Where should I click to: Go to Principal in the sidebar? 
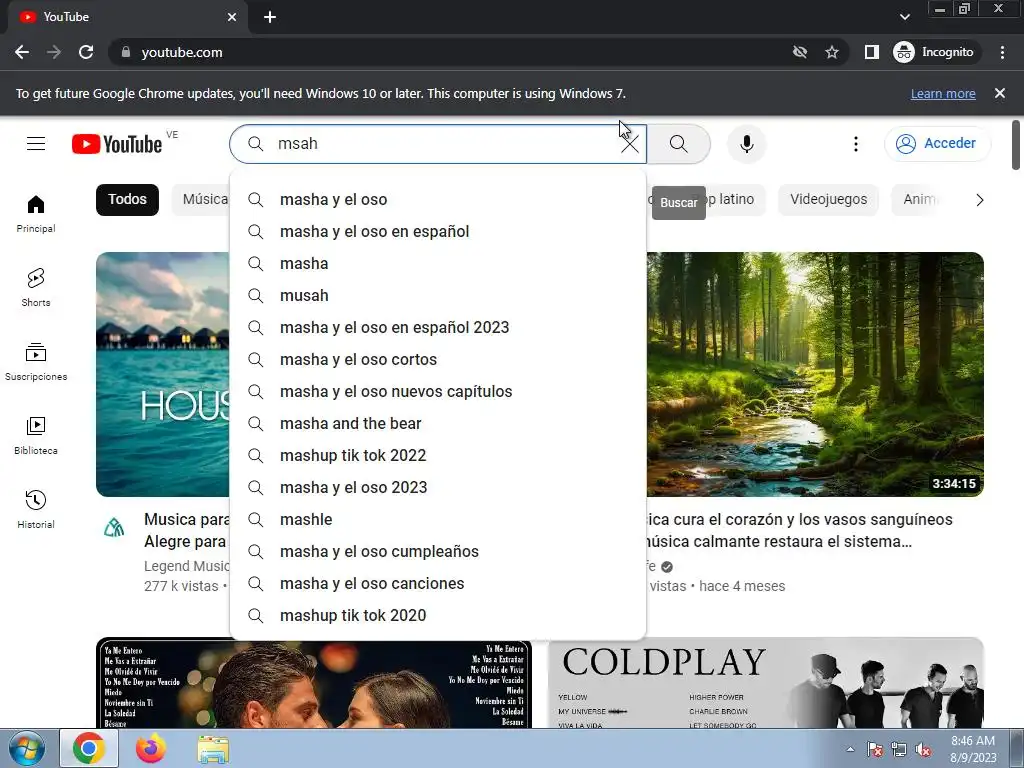point(36,214)
